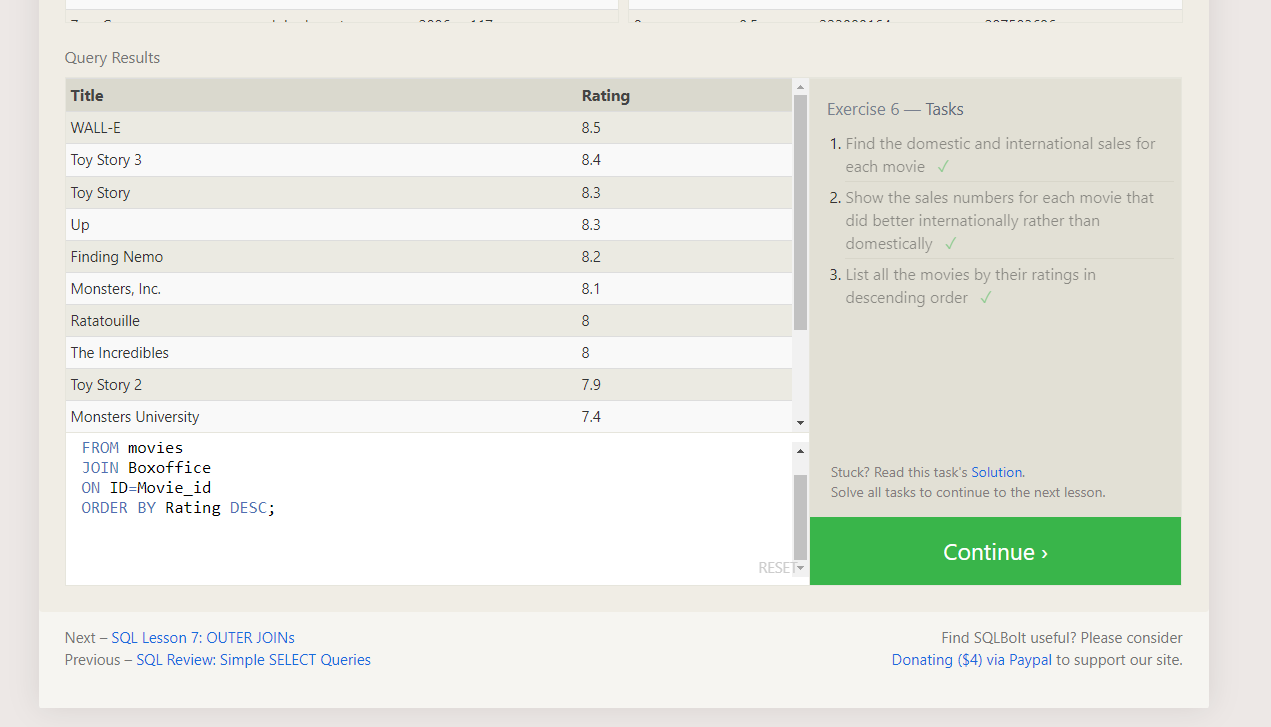Follow the Donating ($4) via Paypal link
The height and width of the screenshot is (727, 1271).
[x=972, y=660]
